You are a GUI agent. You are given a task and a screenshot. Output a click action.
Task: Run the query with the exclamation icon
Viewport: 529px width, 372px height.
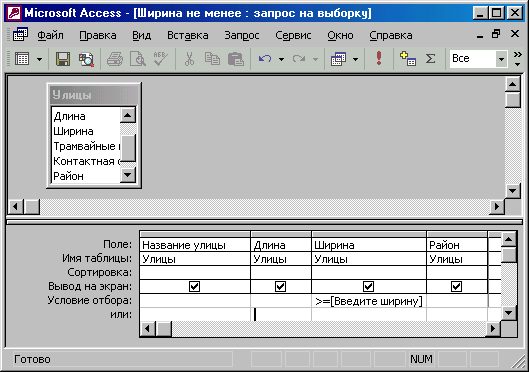coord(379,58)
